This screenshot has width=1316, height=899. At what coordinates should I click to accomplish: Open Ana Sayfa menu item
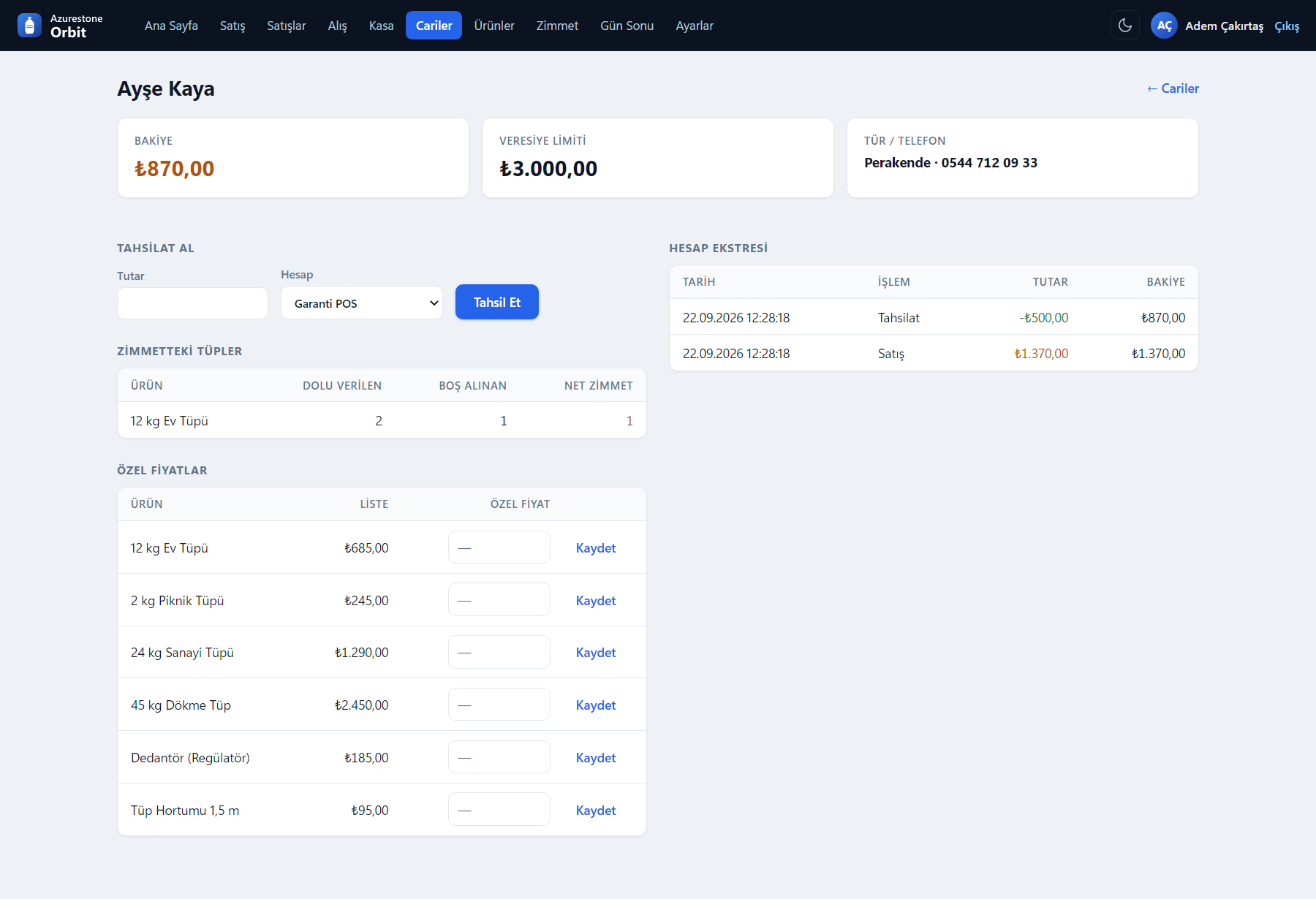coord(171,26)
